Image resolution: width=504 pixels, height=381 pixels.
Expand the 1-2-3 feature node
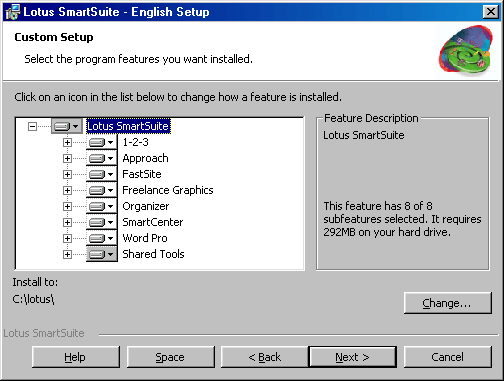coord(67,142)
